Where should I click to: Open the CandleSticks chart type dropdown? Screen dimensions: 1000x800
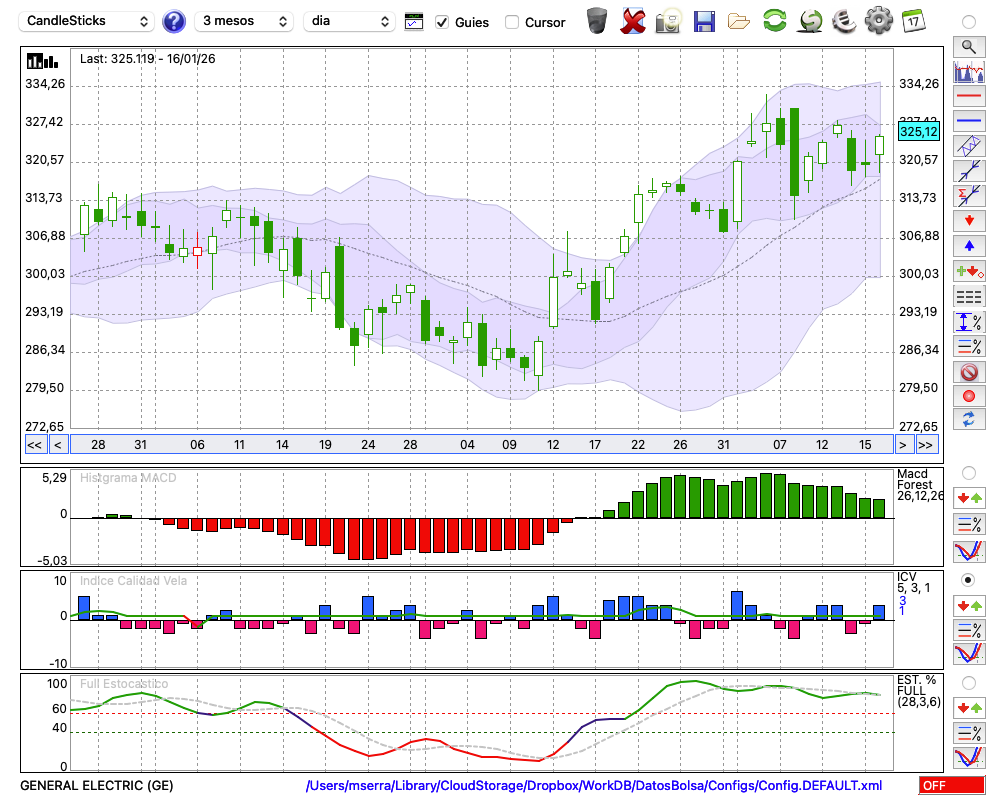[x=88, y=21]
